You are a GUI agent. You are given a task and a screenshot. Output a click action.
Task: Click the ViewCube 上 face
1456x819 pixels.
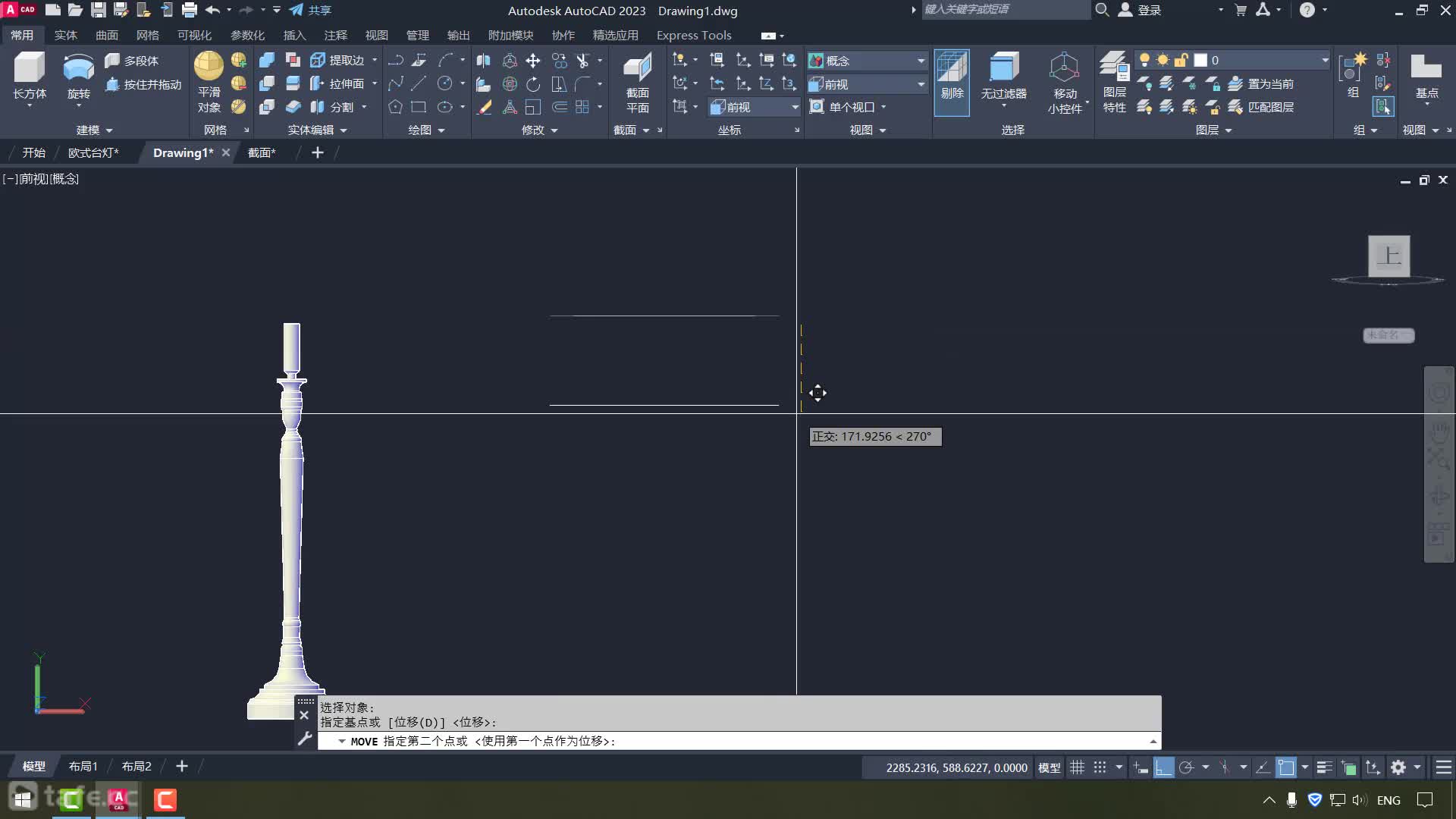(1389, 256)
